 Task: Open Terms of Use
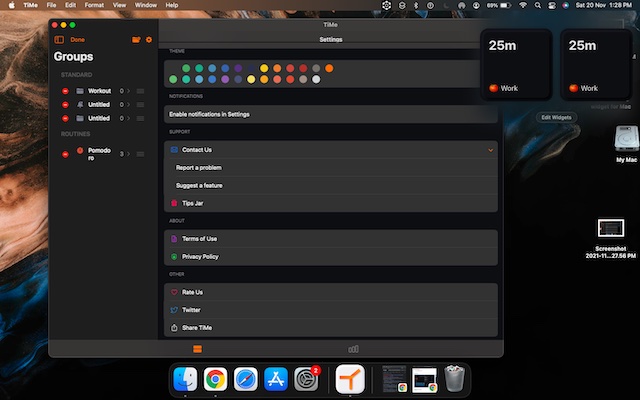(x=331, y=239)
